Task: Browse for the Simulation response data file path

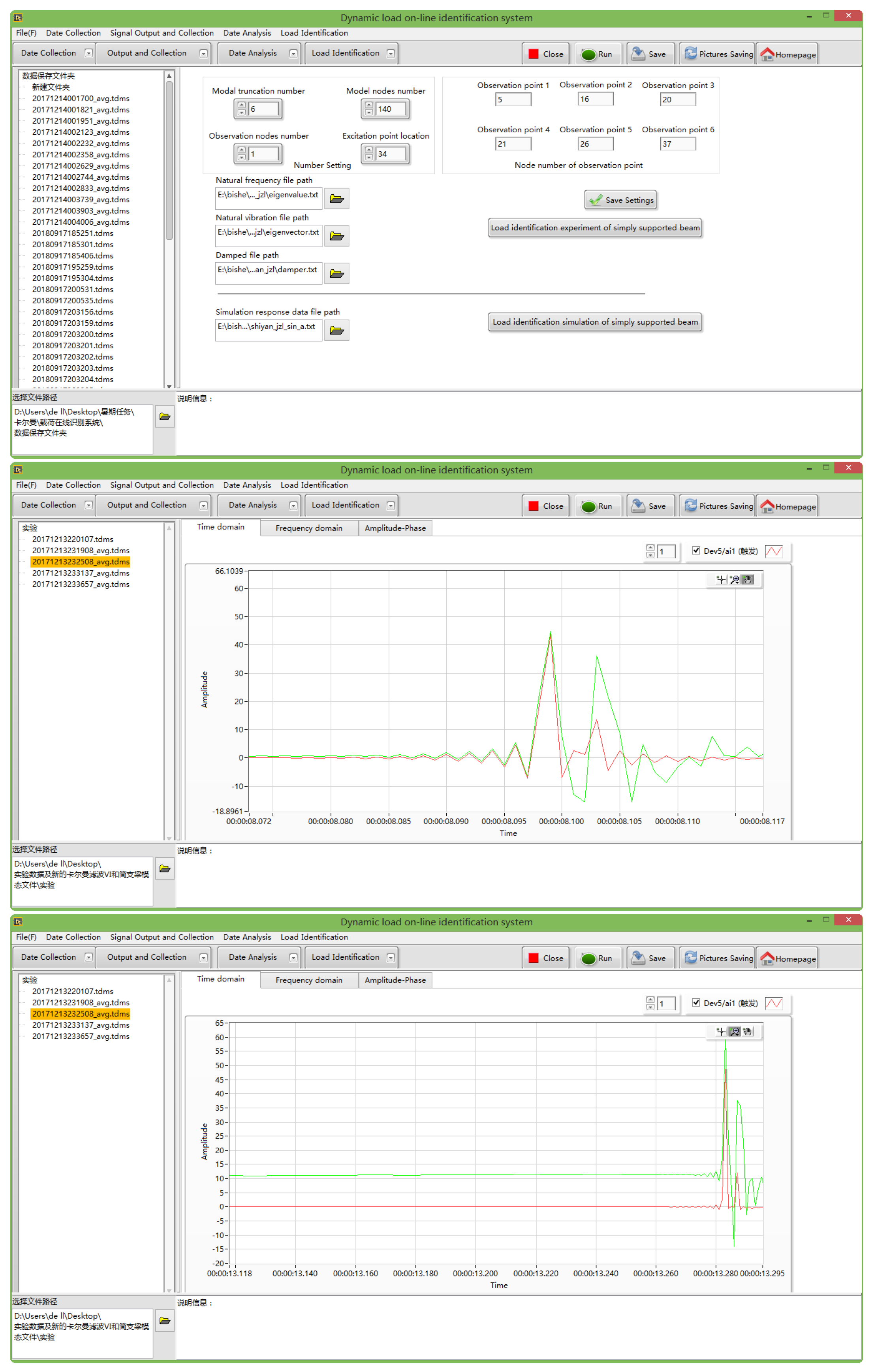Action: (337, 331)
